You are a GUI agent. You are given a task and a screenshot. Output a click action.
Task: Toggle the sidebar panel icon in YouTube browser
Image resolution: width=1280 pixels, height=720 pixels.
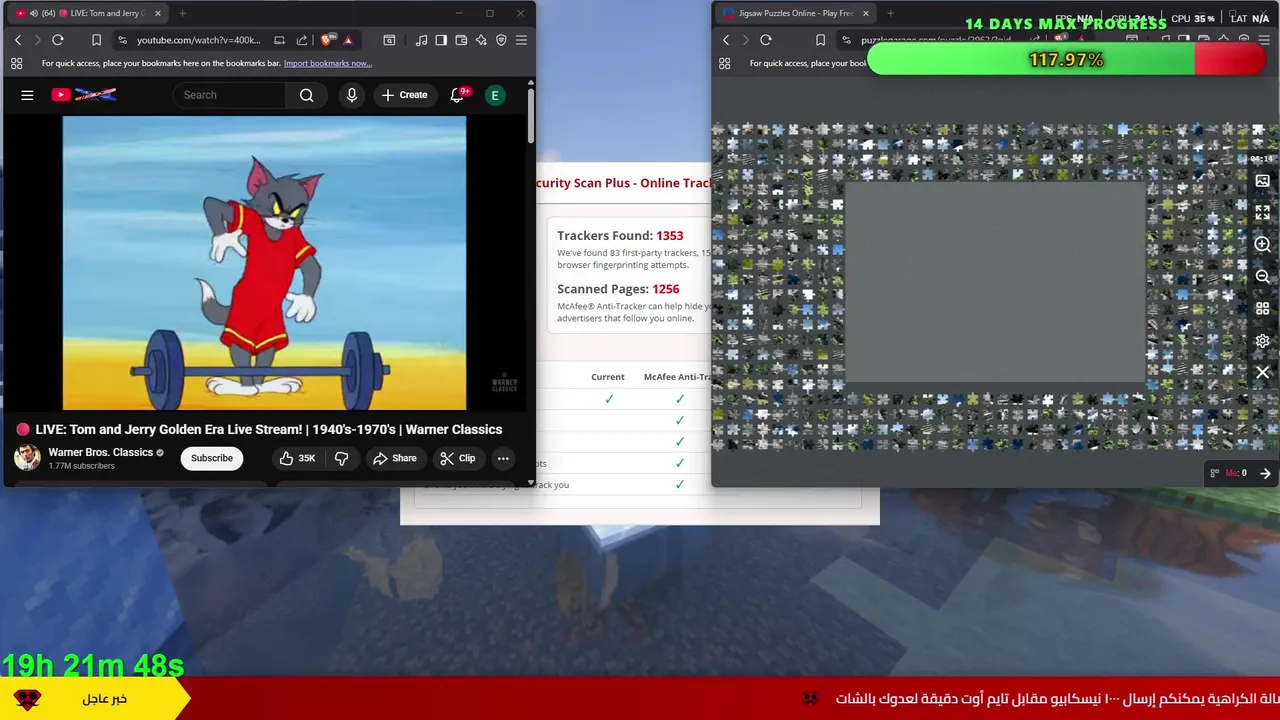pyautogui.click(x=441, y=40)
